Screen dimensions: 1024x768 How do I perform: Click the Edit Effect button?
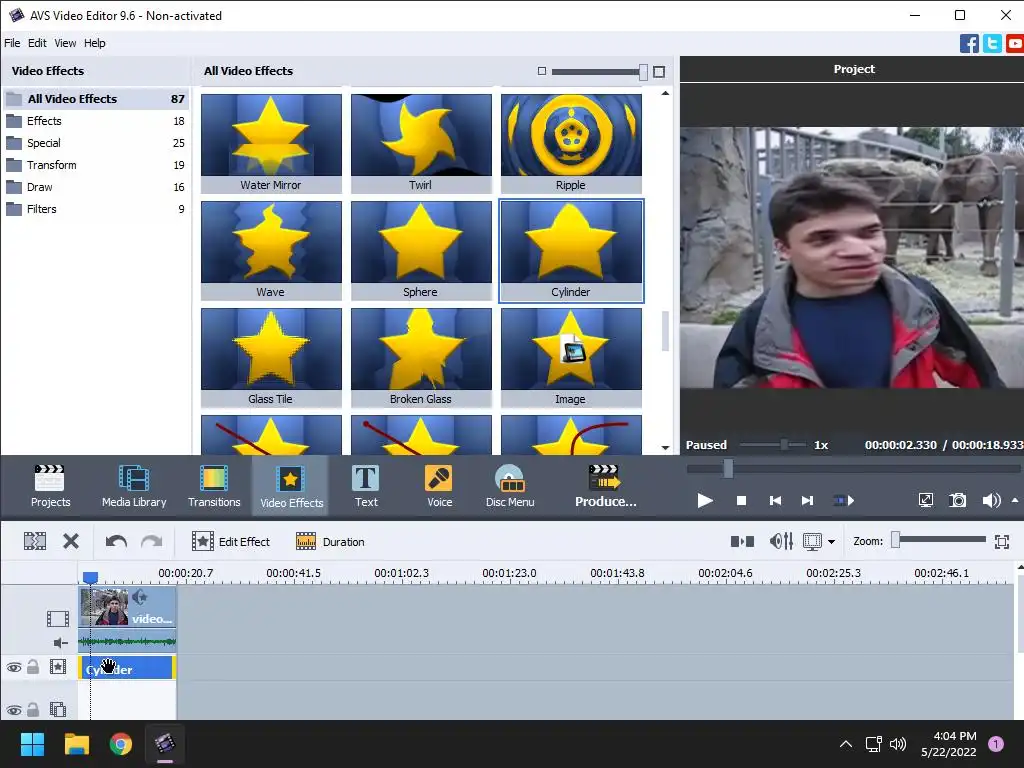(x=231, y=541)
